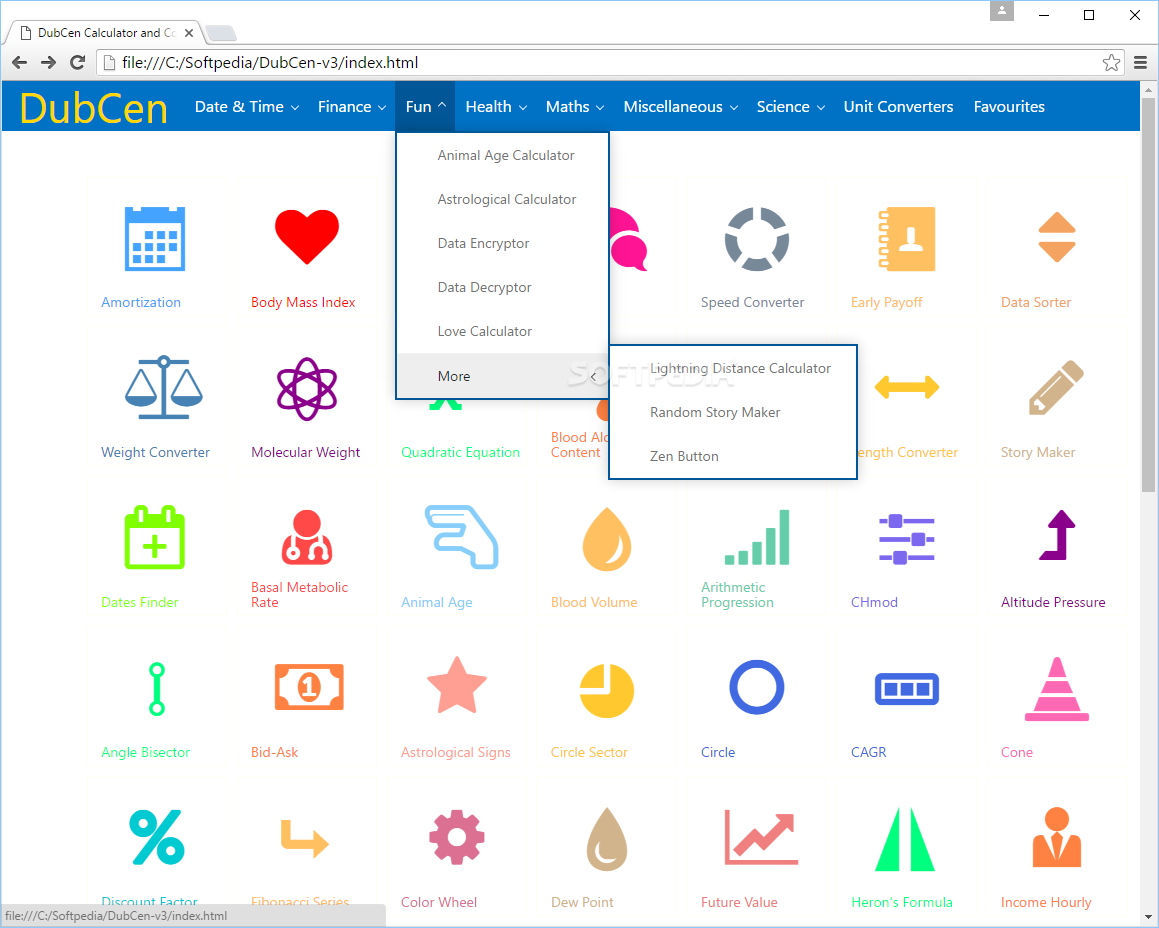Open the Science dropdown menu
Image resolution: width=1159 pixels, height=928 pixels.
pyautogui.click(x=790, y=106)
